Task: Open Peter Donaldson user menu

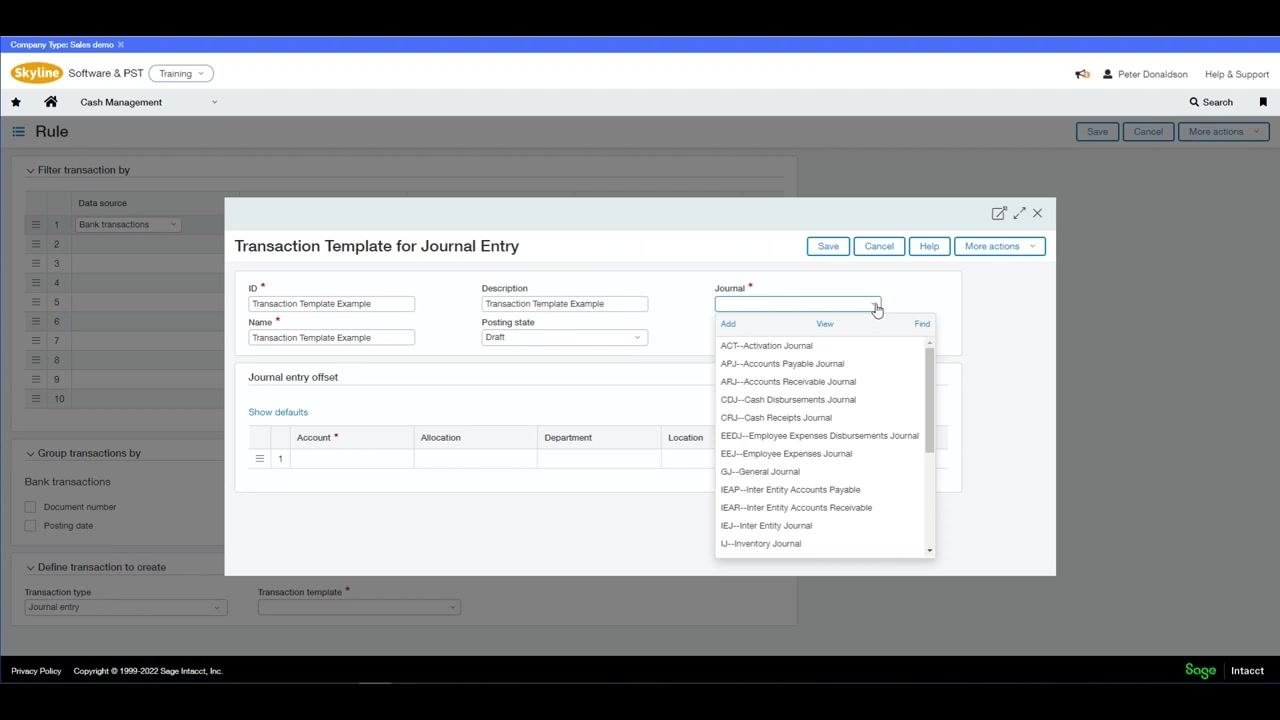Action: [1145, 74]
